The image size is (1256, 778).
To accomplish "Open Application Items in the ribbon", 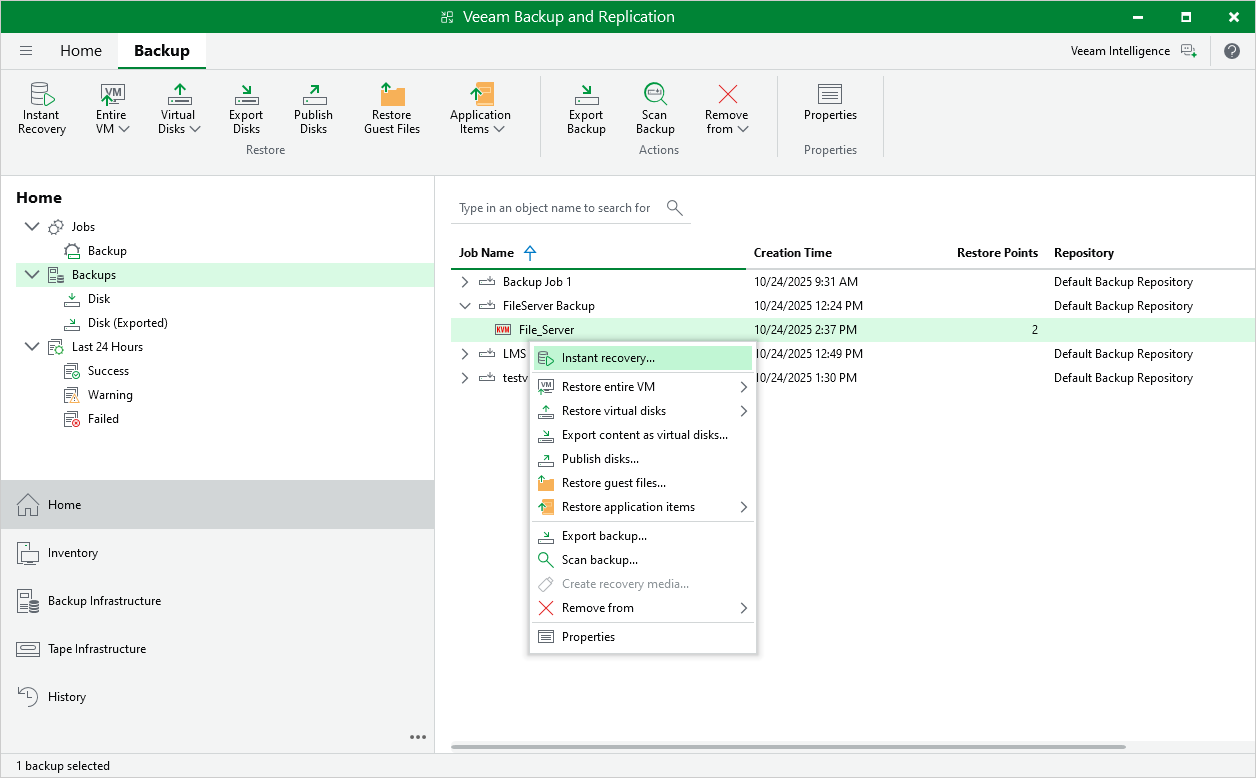I will (480, 108).
